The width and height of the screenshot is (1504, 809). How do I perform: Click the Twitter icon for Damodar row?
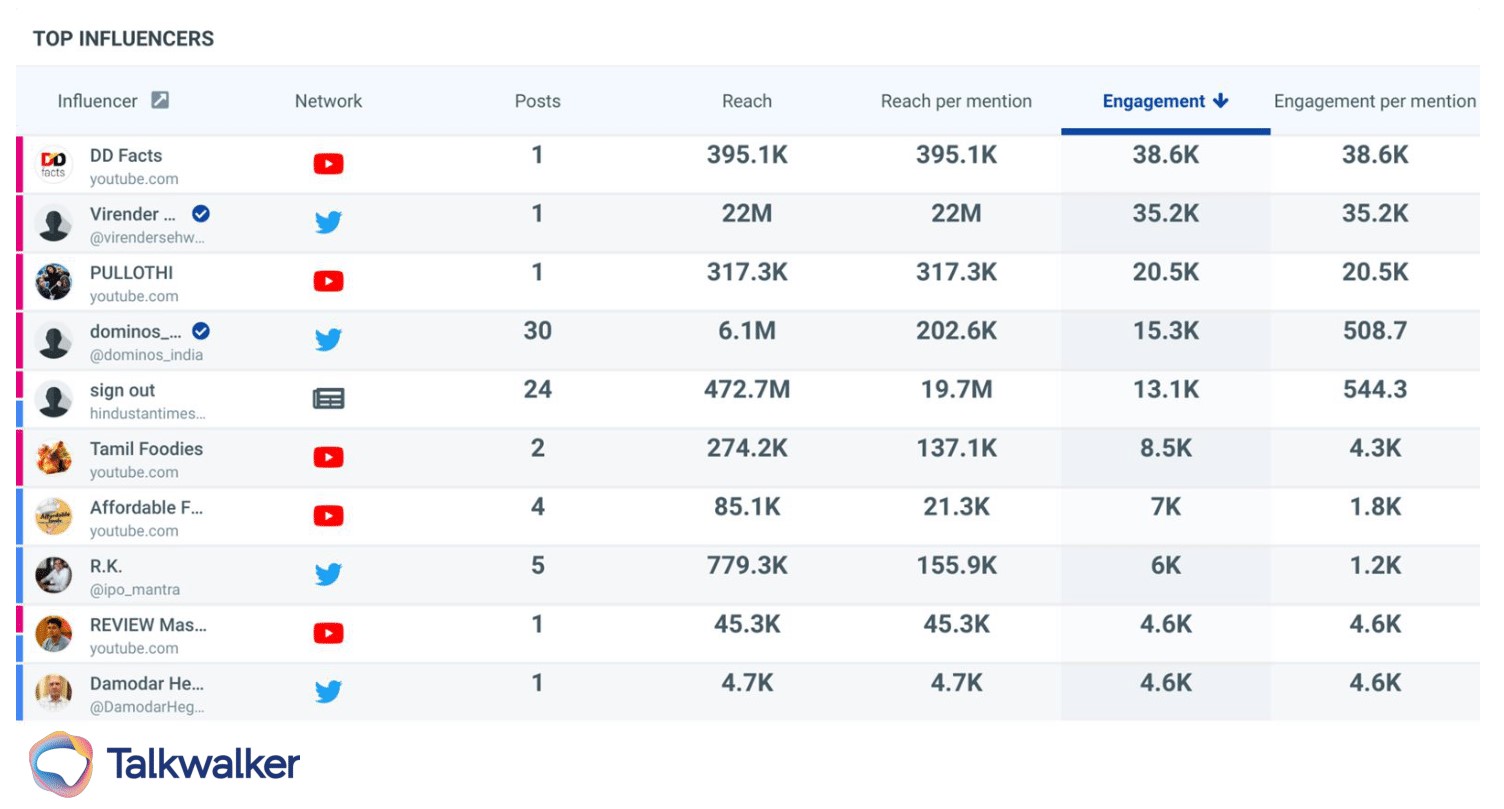pos(328,691)
